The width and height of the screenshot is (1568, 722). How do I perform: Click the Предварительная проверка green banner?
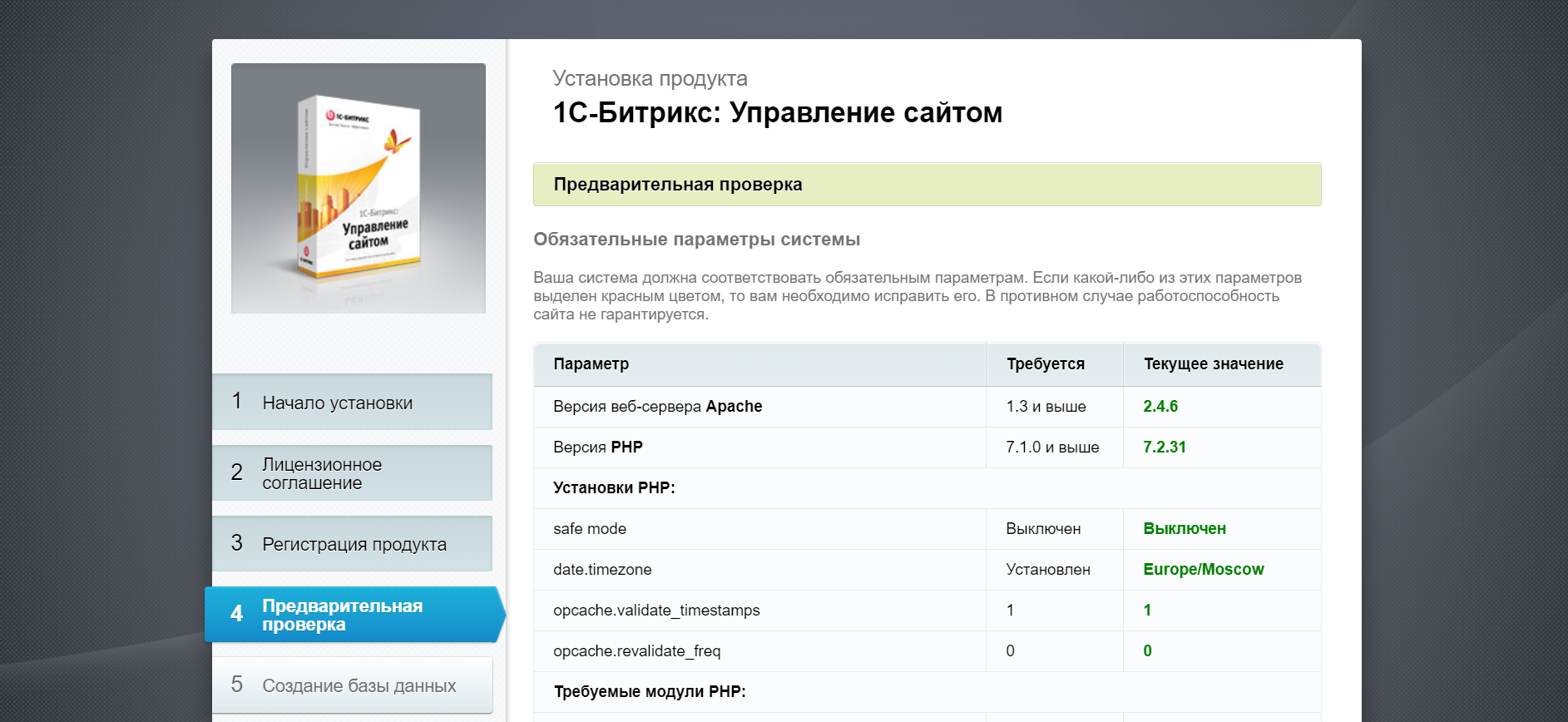pos(927,185)
